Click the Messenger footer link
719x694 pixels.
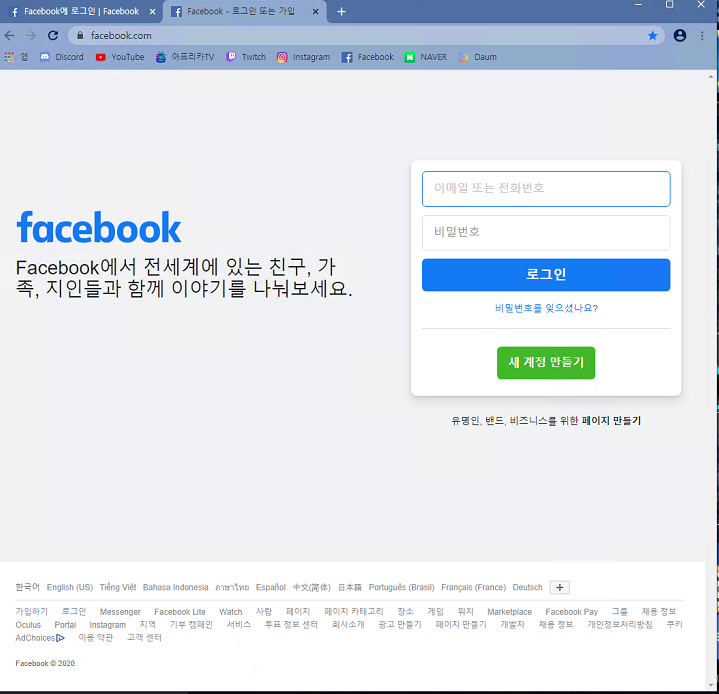click(120, 611)
